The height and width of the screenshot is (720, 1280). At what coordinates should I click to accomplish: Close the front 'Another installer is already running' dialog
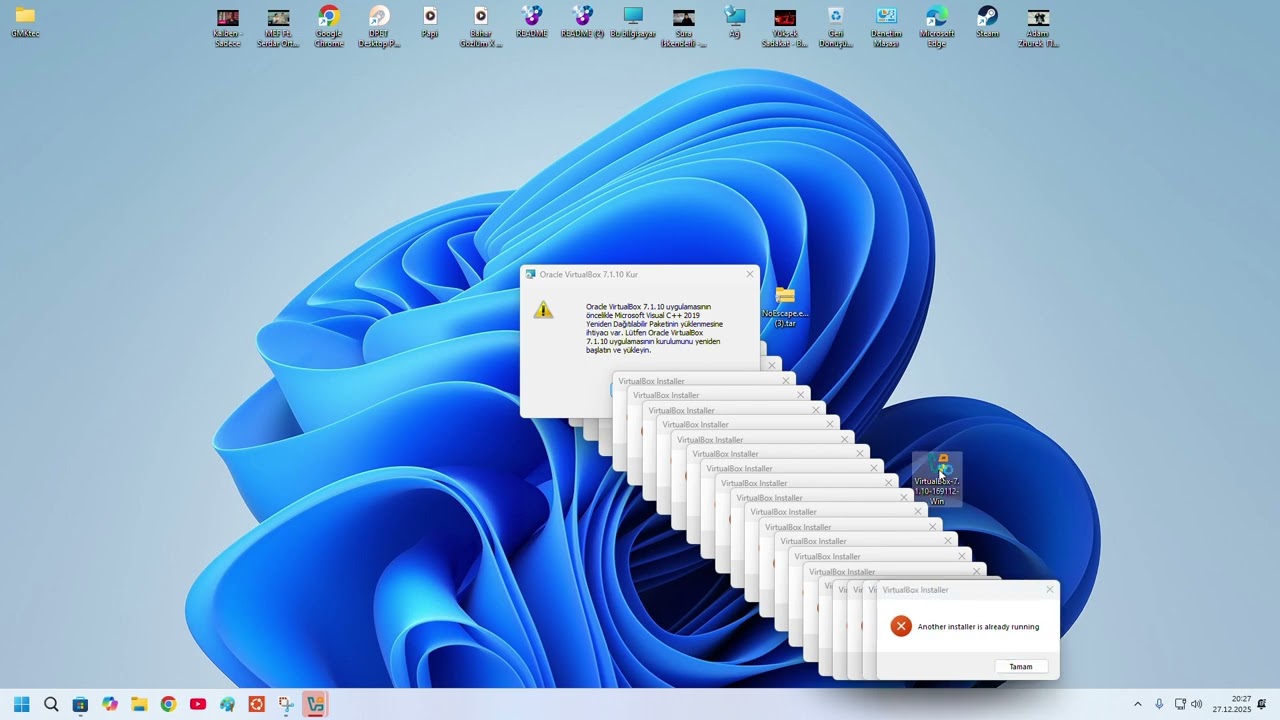1049,590
